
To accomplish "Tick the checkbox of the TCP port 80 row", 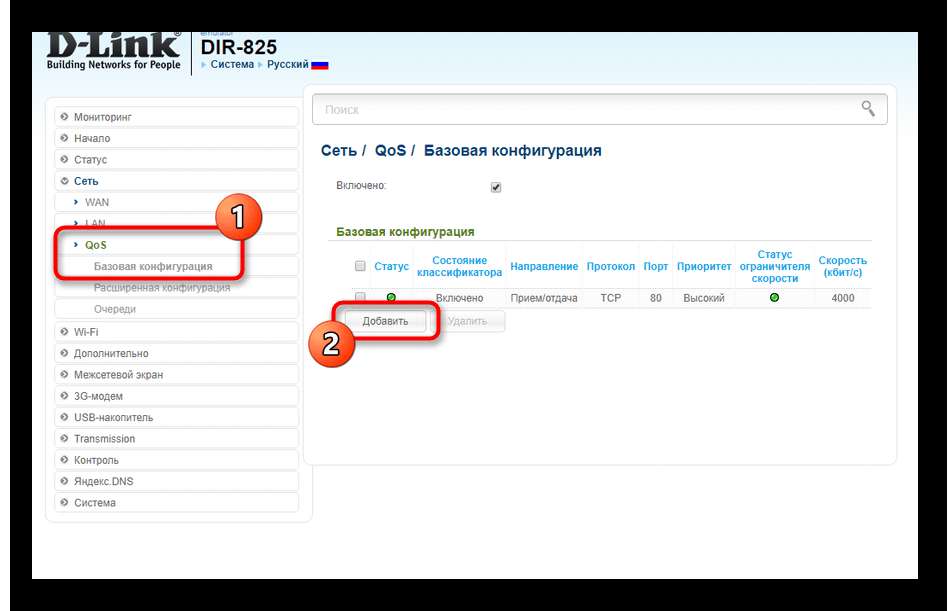I will coord(360,297).
